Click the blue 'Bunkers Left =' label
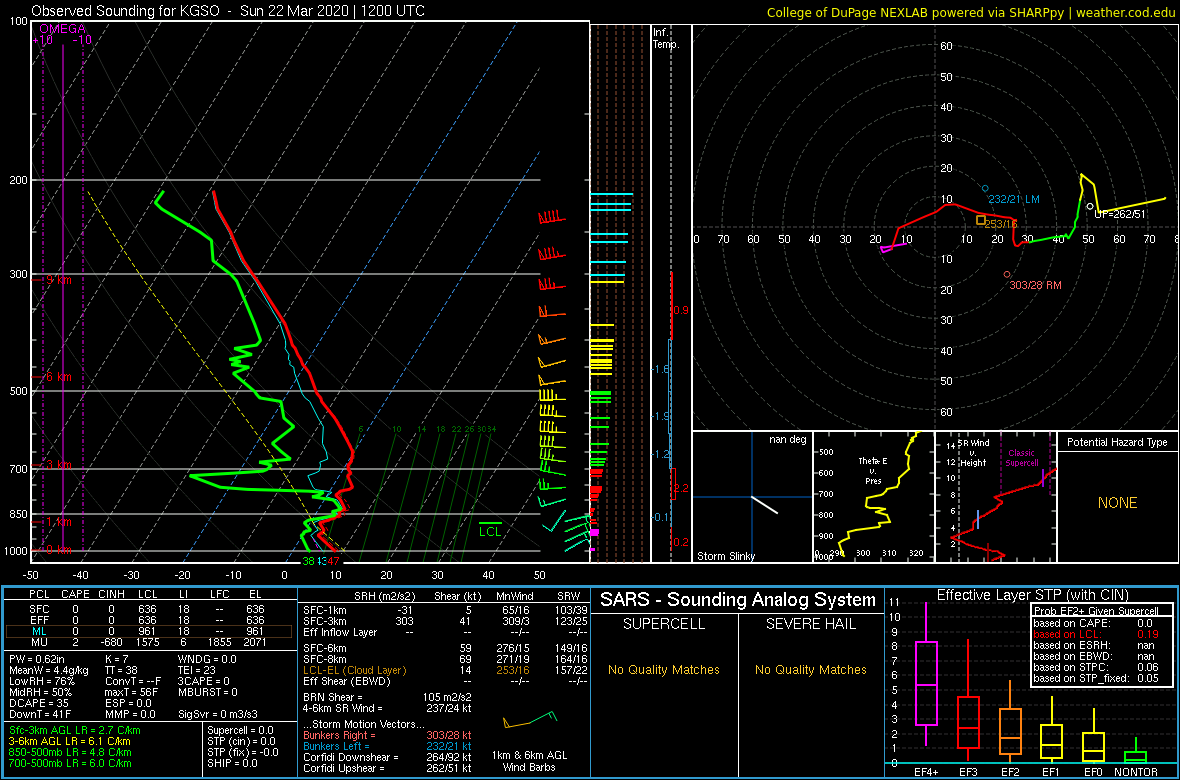This screenshot has width=1180, height=780. click(x=339, y=746)
